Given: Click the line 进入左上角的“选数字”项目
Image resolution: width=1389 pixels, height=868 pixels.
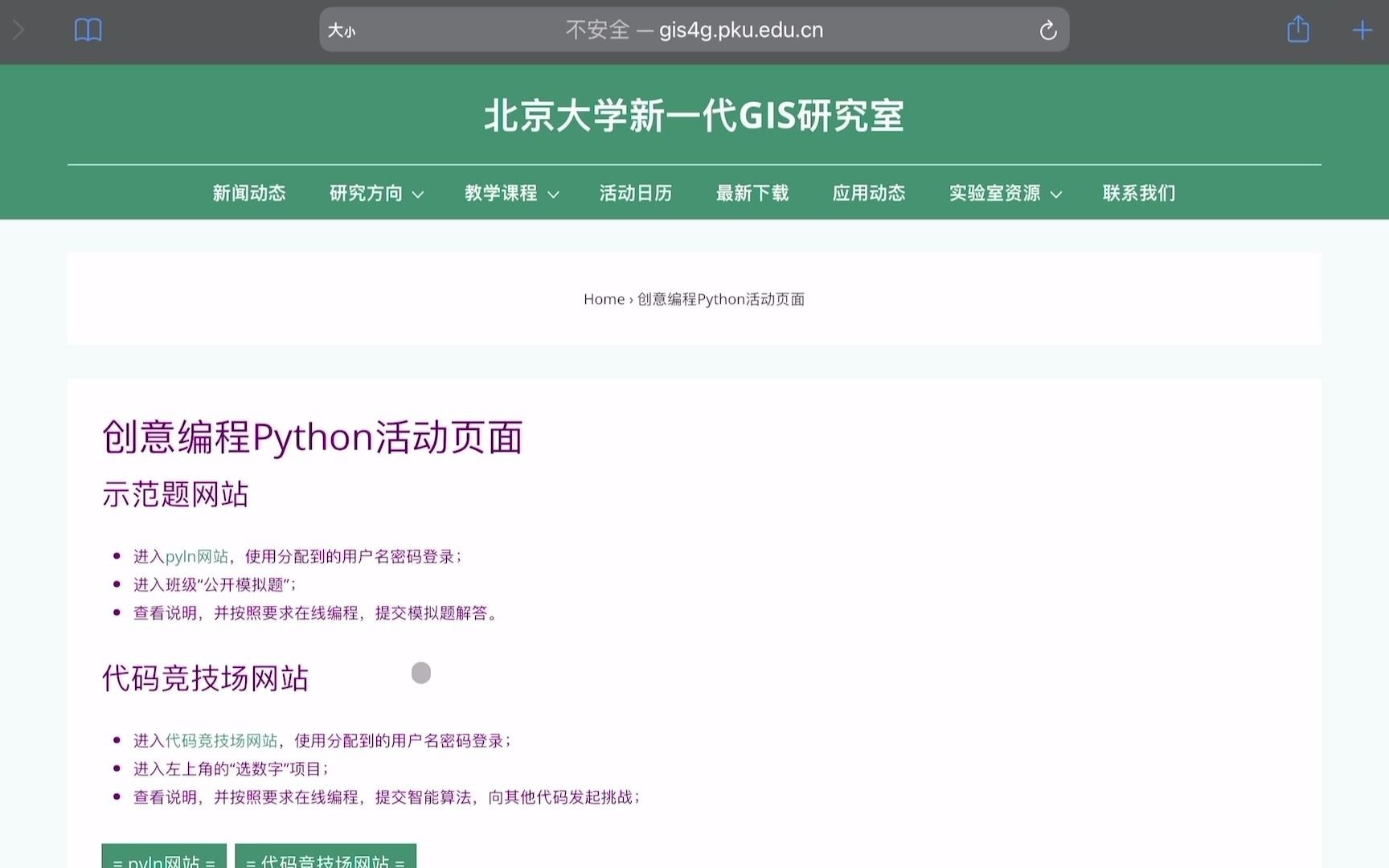Looking at the screenshot, I should 231,768.
